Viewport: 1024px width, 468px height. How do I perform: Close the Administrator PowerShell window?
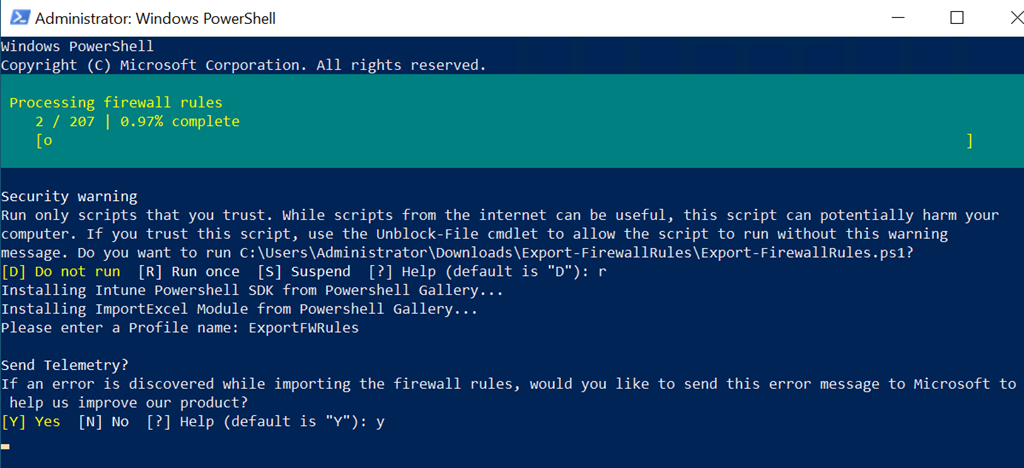pyautogui.click(x=1000, y=18)
